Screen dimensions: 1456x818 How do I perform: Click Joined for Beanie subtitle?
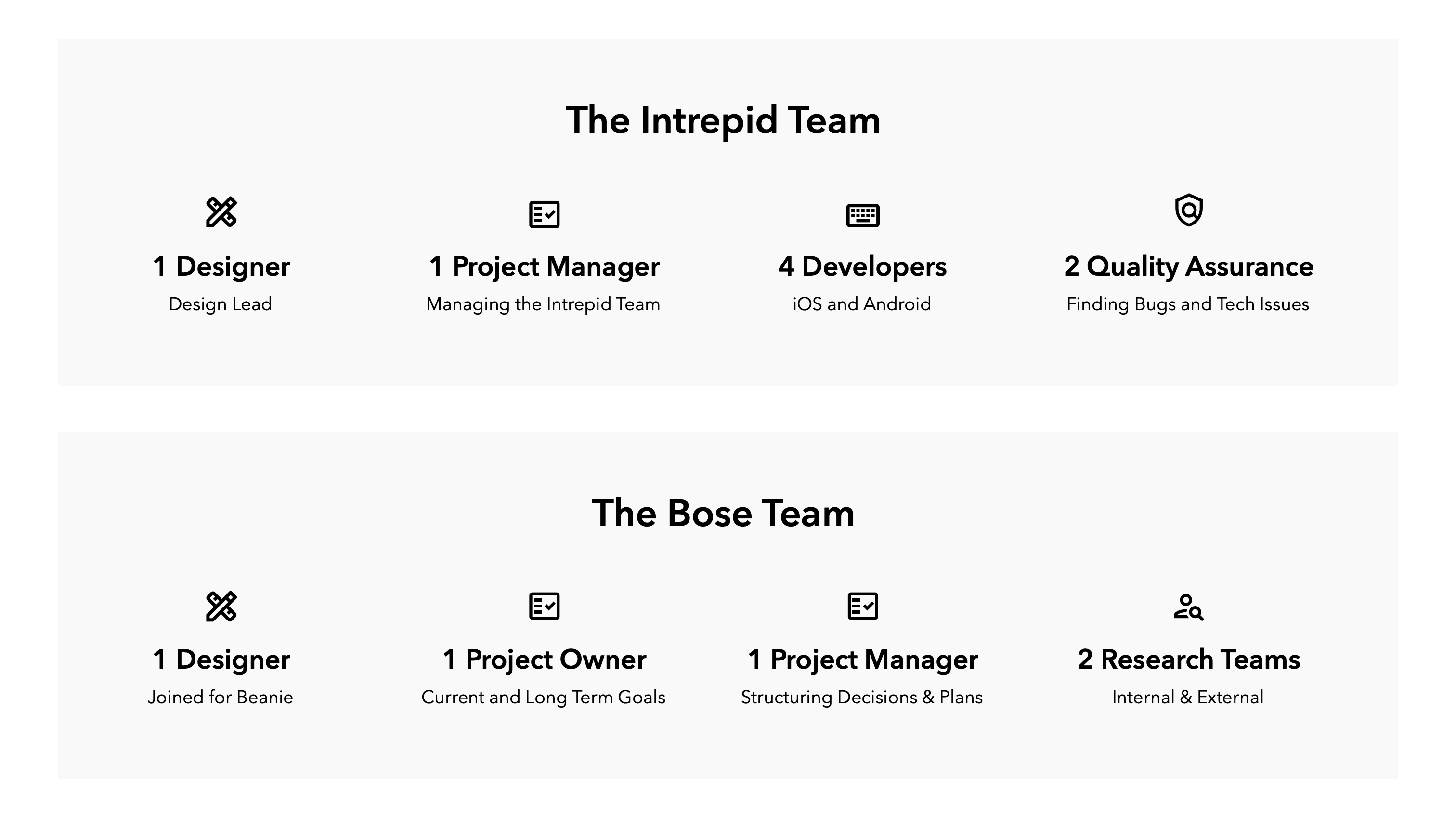221,697
